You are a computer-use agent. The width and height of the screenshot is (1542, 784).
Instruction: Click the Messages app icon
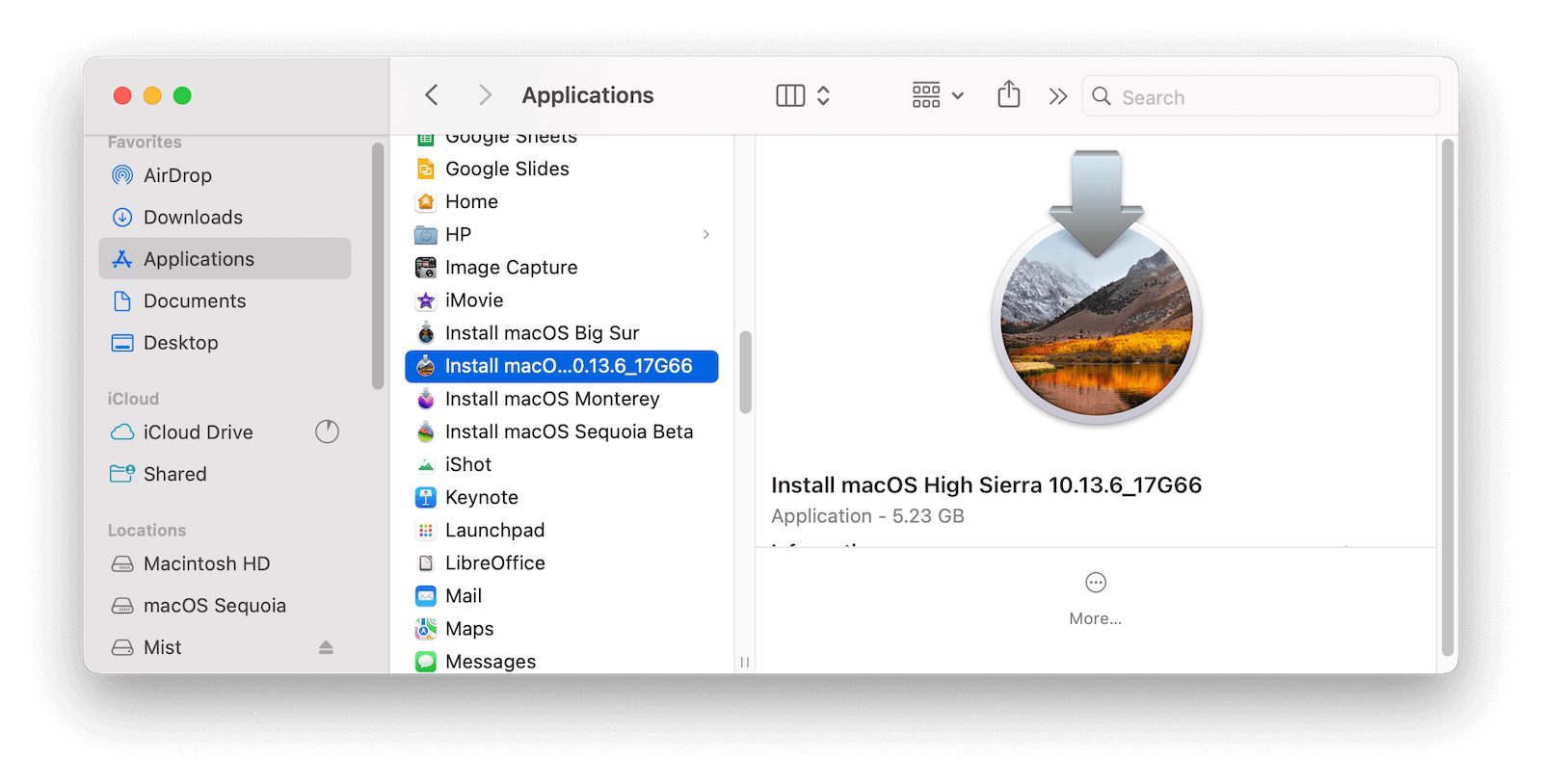coord(425,662)
